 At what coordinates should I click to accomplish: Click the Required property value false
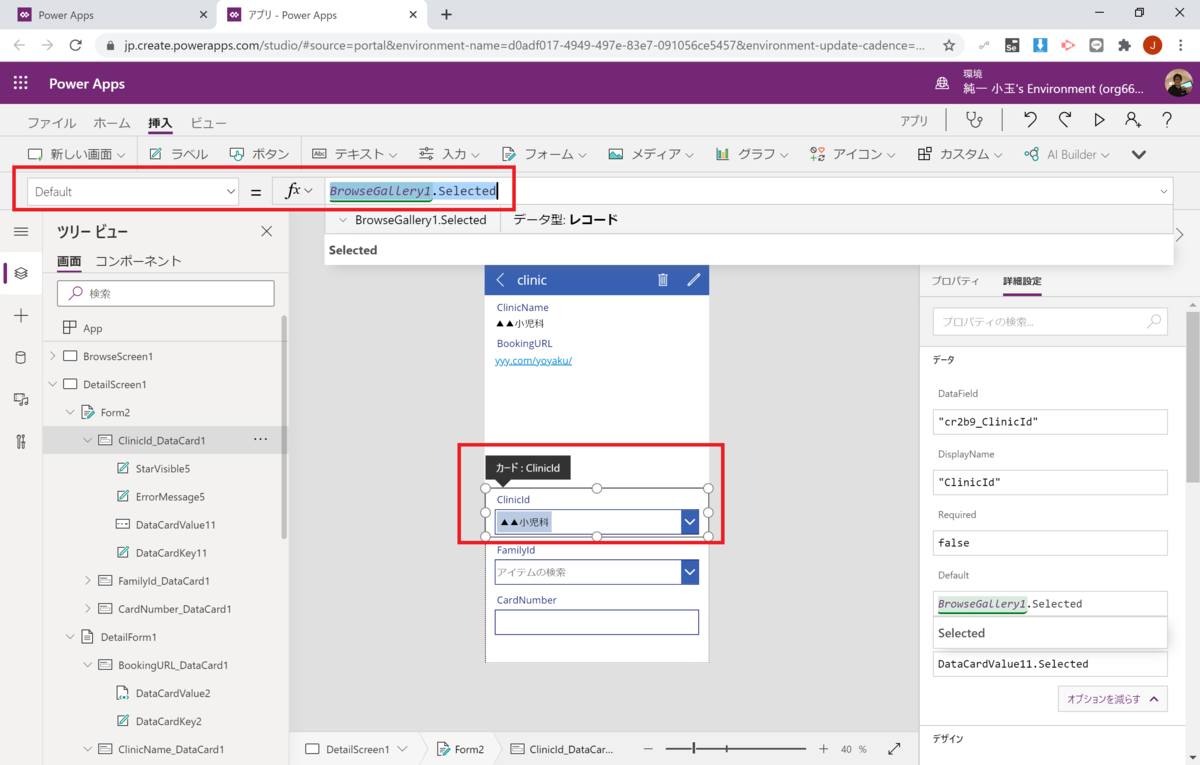(x=1050, y=543)
